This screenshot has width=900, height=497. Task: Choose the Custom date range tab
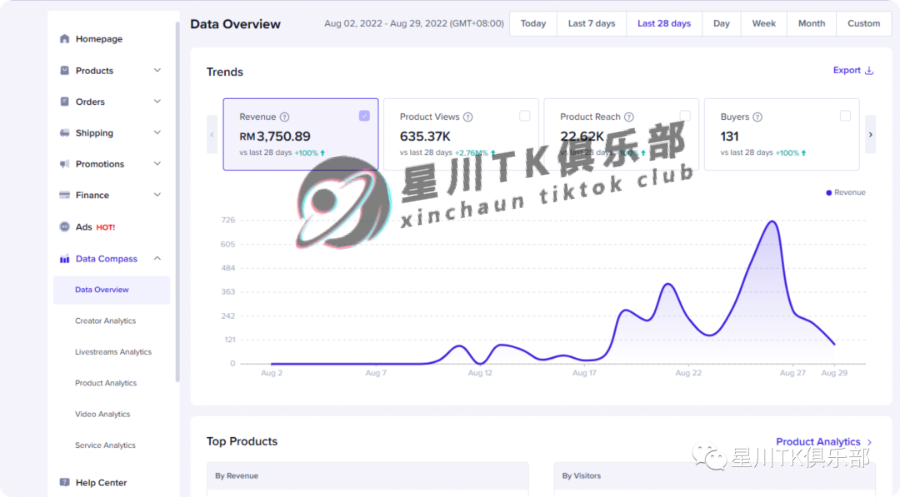864,24
